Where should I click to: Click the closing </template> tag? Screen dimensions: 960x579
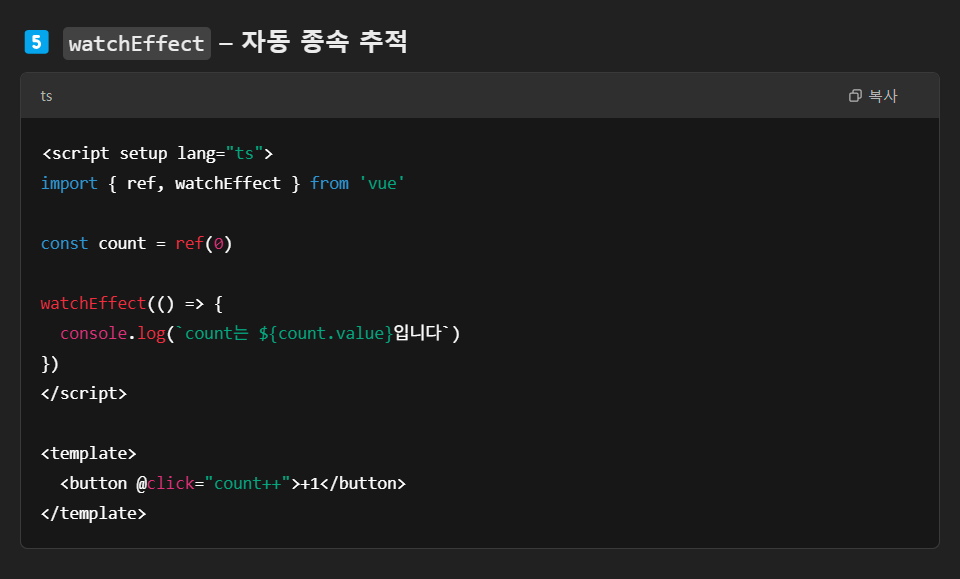click(x=94, y=514)
